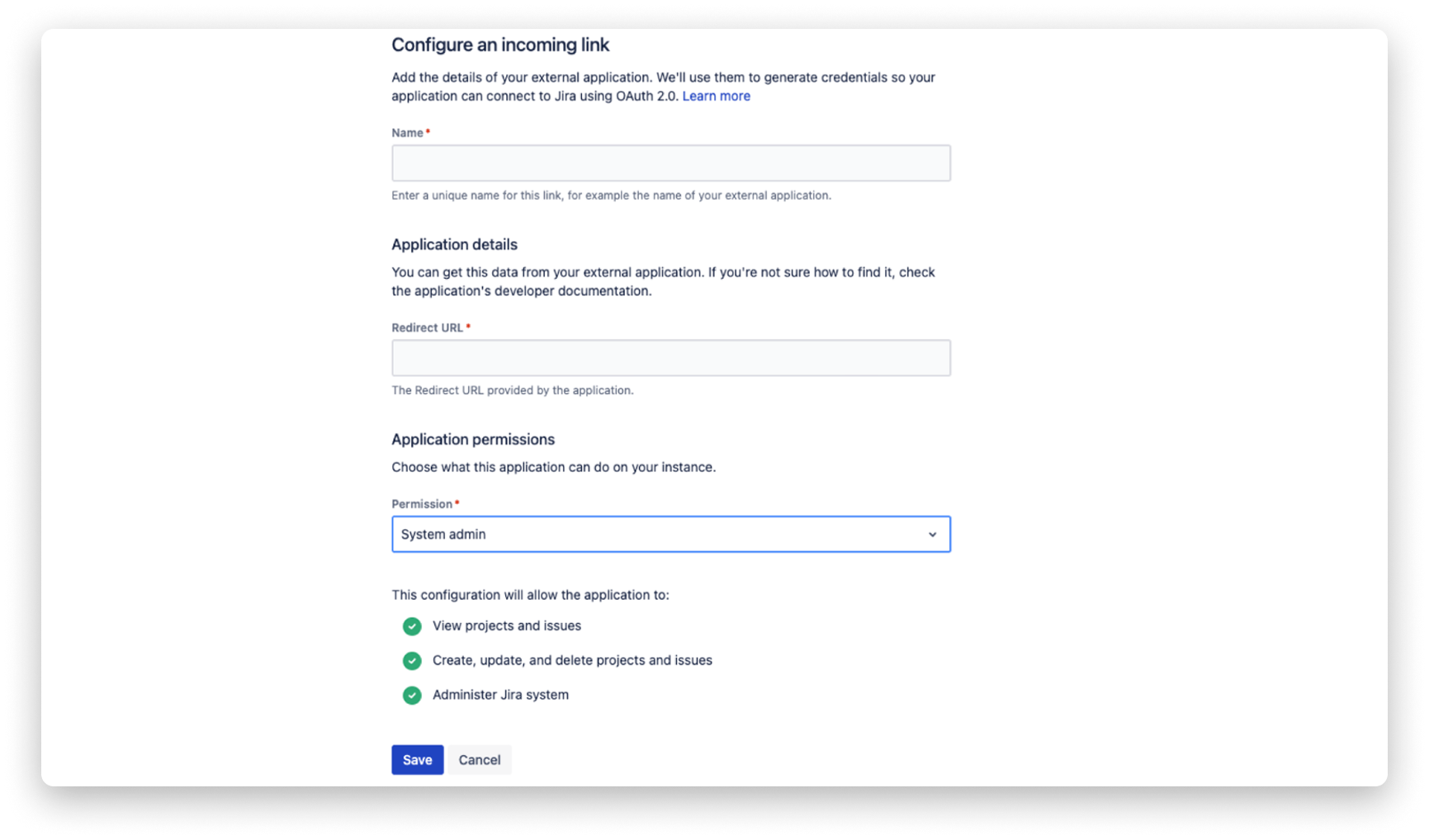Click the green checkmark beside Create, update, and delete
The height and width of the screenshot is (840, 1429).
pos(412,661)
